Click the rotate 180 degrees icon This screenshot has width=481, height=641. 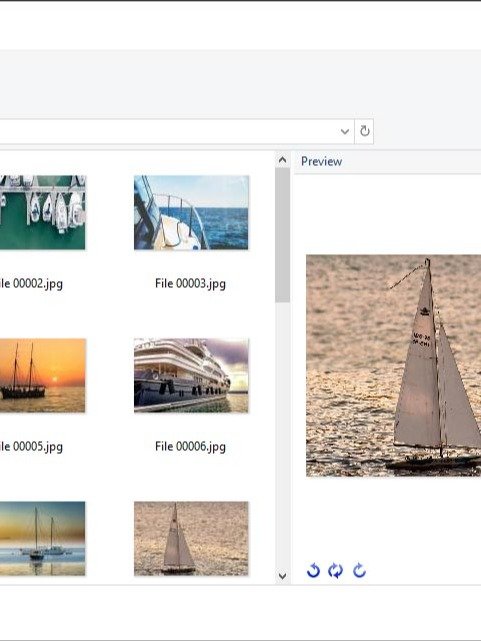pyautogui.click(x=336, y=570)
